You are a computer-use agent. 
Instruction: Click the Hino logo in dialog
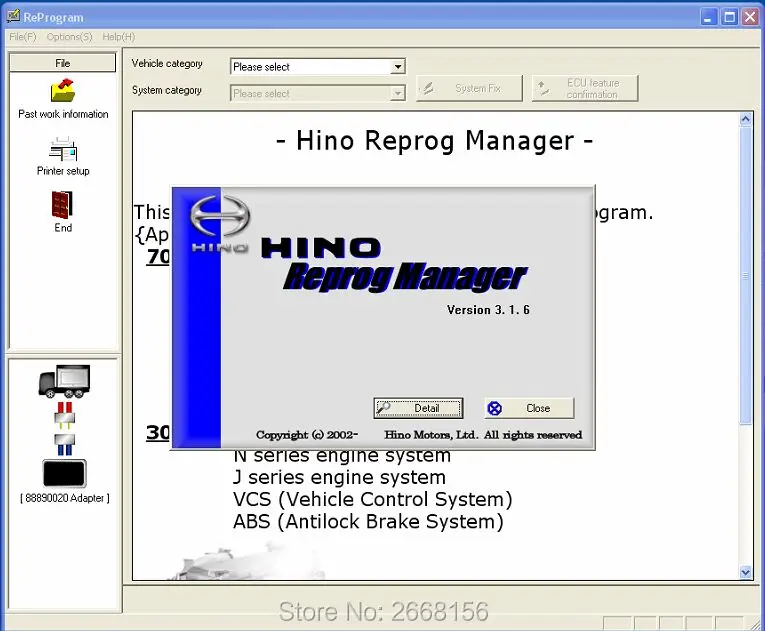(x=220, y=223)
